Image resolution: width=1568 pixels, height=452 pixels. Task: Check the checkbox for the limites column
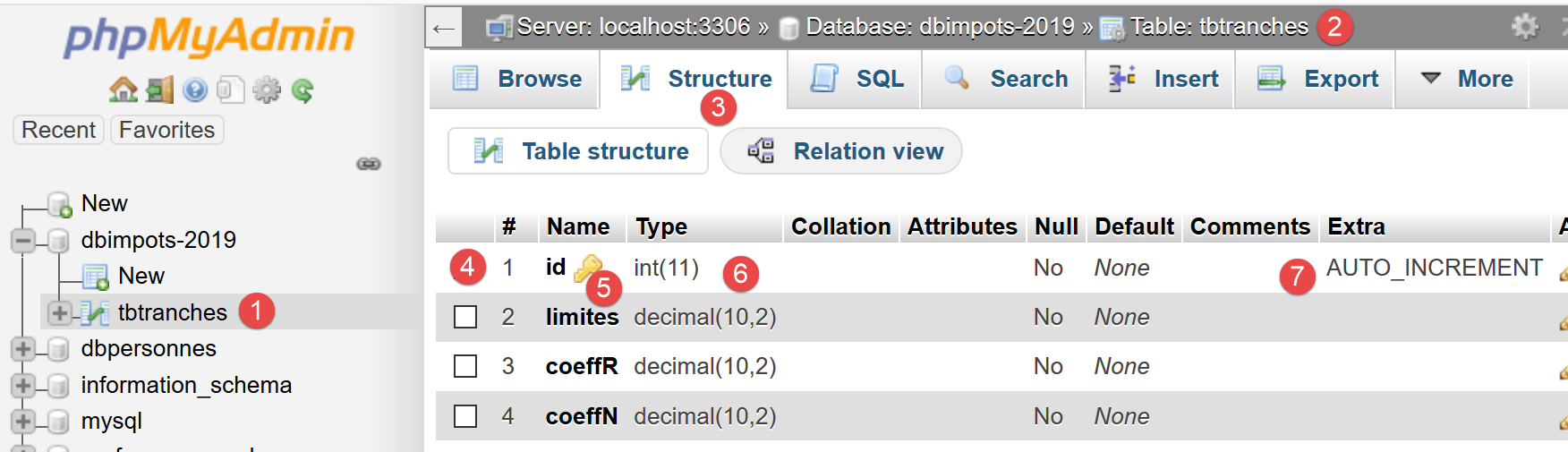(x=465, y=317)
